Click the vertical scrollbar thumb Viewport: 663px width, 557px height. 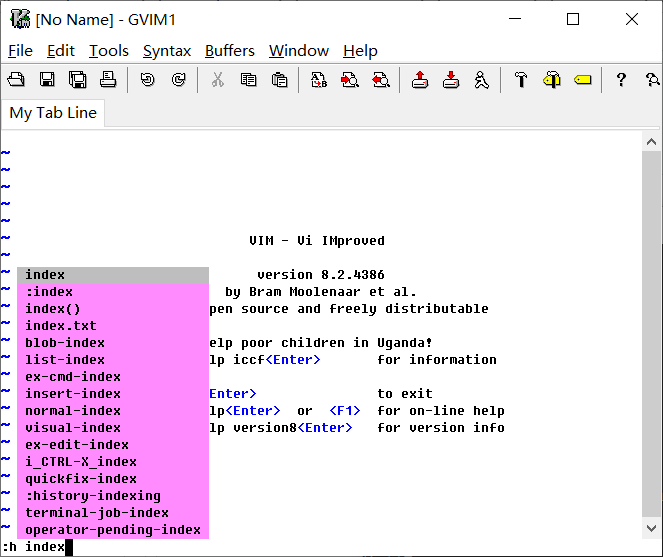pyautogui.click(x=651, y=334)
